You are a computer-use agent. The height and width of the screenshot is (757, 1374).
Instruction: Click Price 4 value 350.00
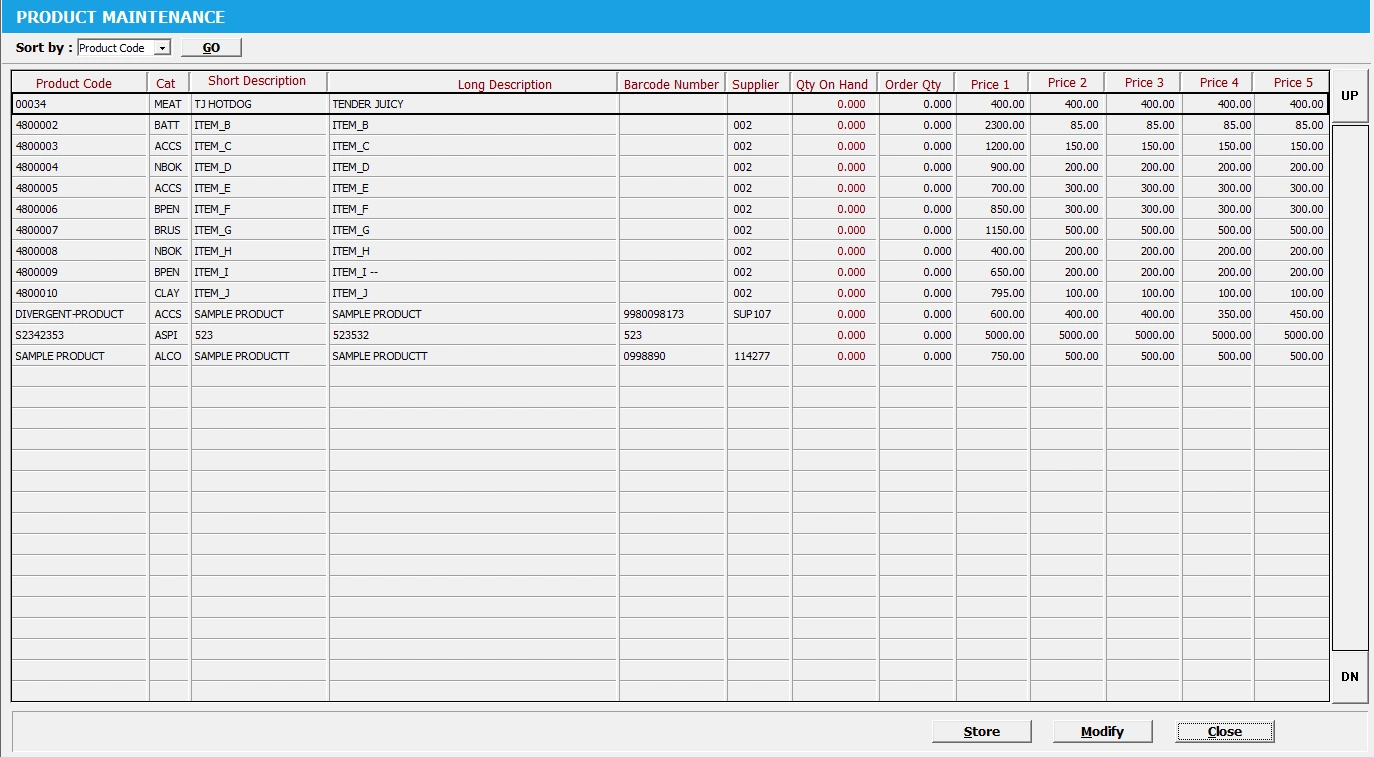point(1217,314)
